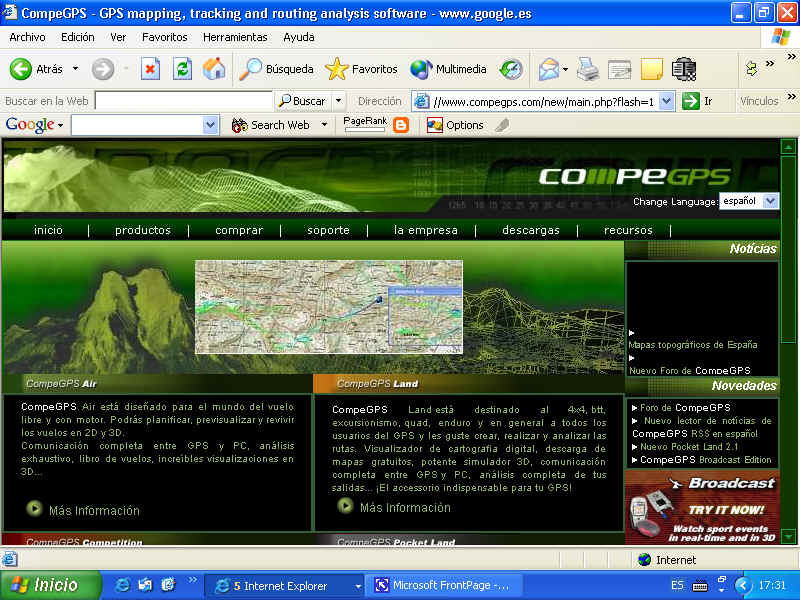Click the Inicio start button

point(51,585)
